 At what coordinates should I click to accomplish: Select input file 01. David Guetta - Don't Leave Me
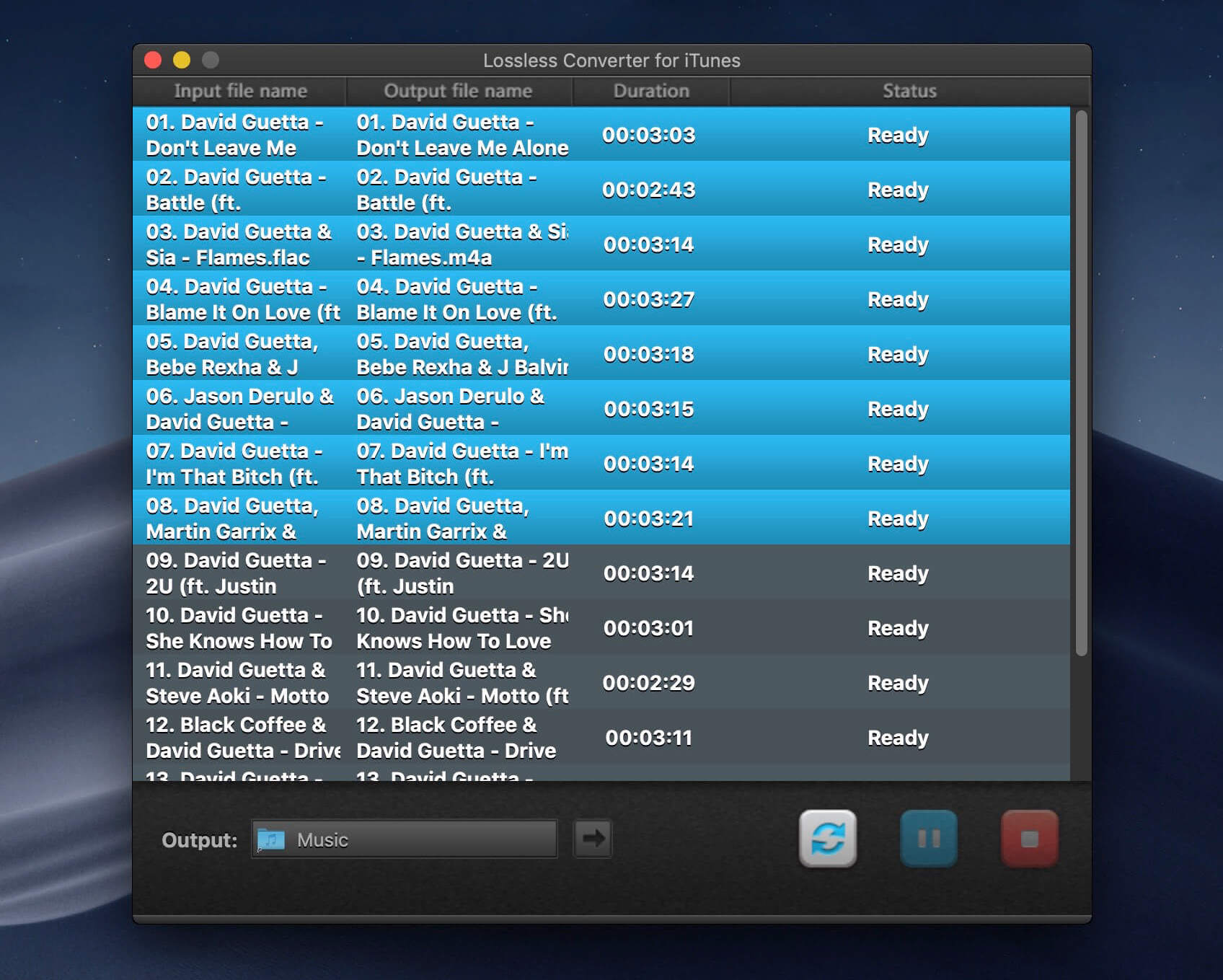point(234,135)
